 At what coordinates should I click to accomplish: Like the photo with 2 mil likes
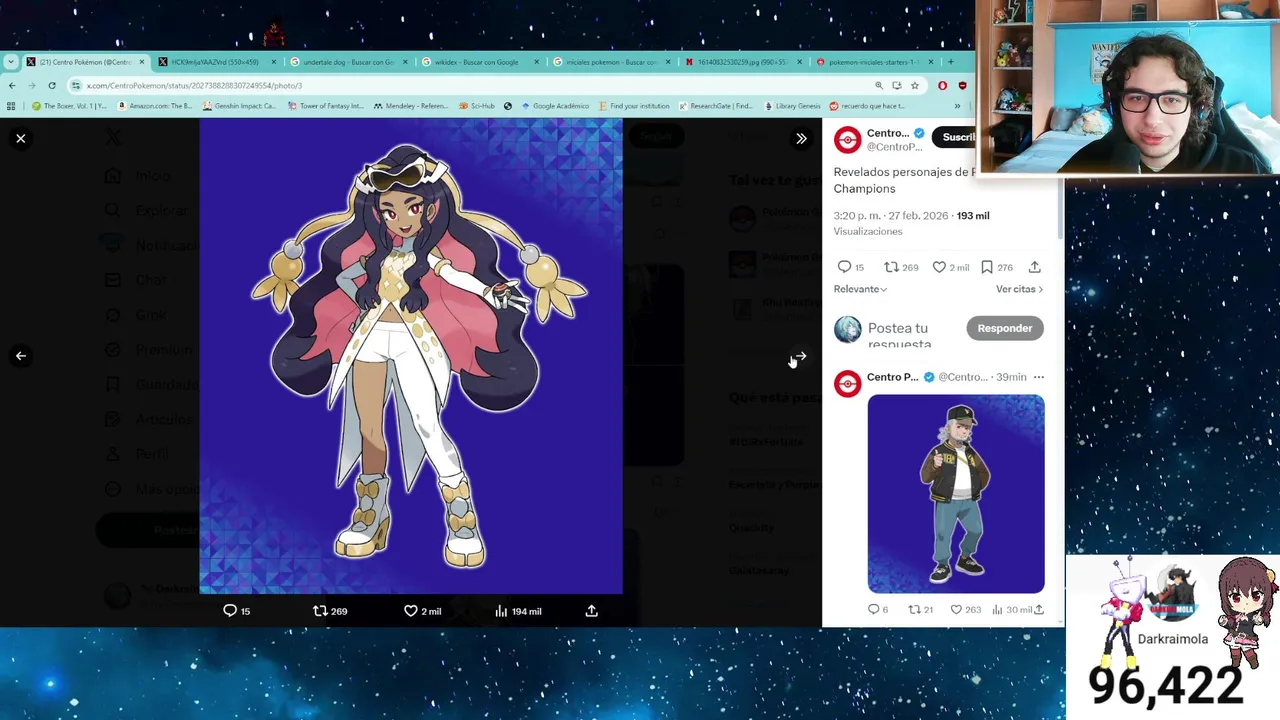422,611
